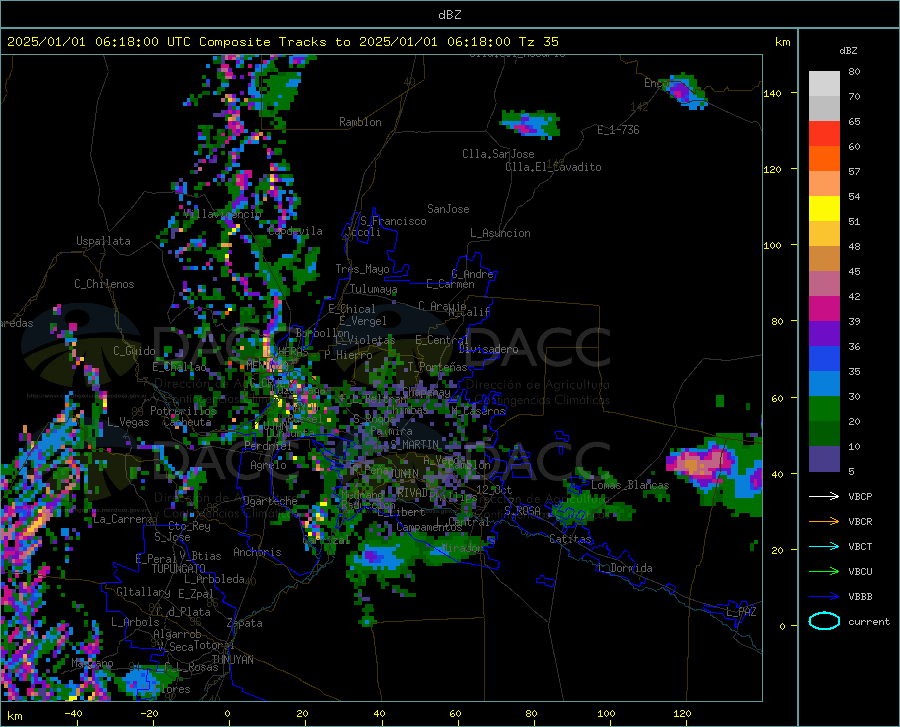The height and width of the screenshot is (727, 900).
Task: Select the light blue 35 dBZ swatch
Action: (x=824, y=384)
